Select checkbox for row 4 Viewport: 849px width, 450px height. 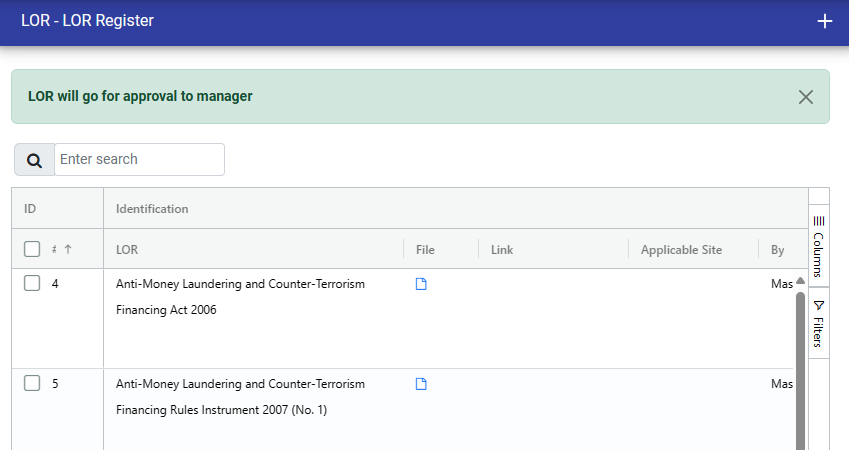32,284
